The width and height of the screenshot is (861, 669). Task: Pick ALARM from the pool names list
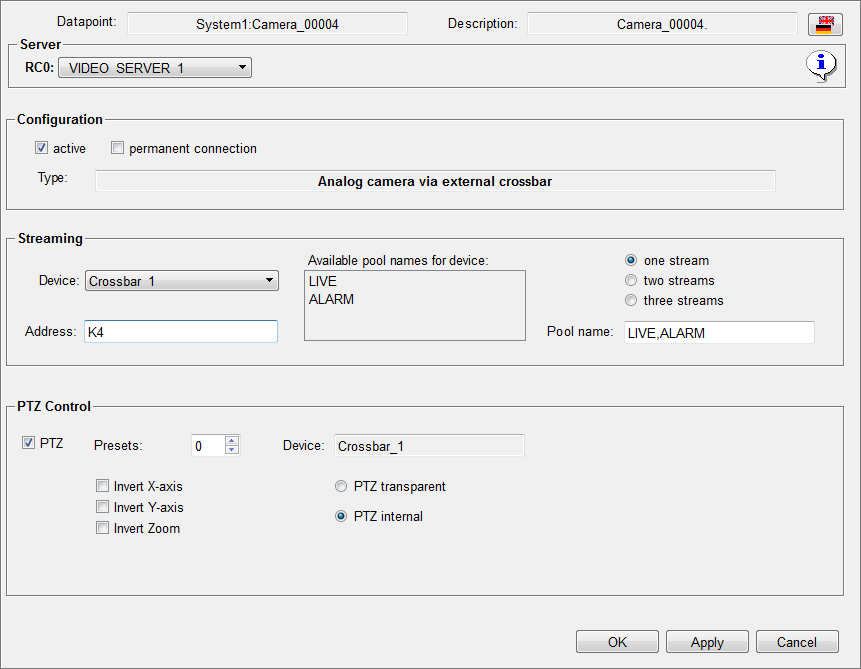(331, 299)
